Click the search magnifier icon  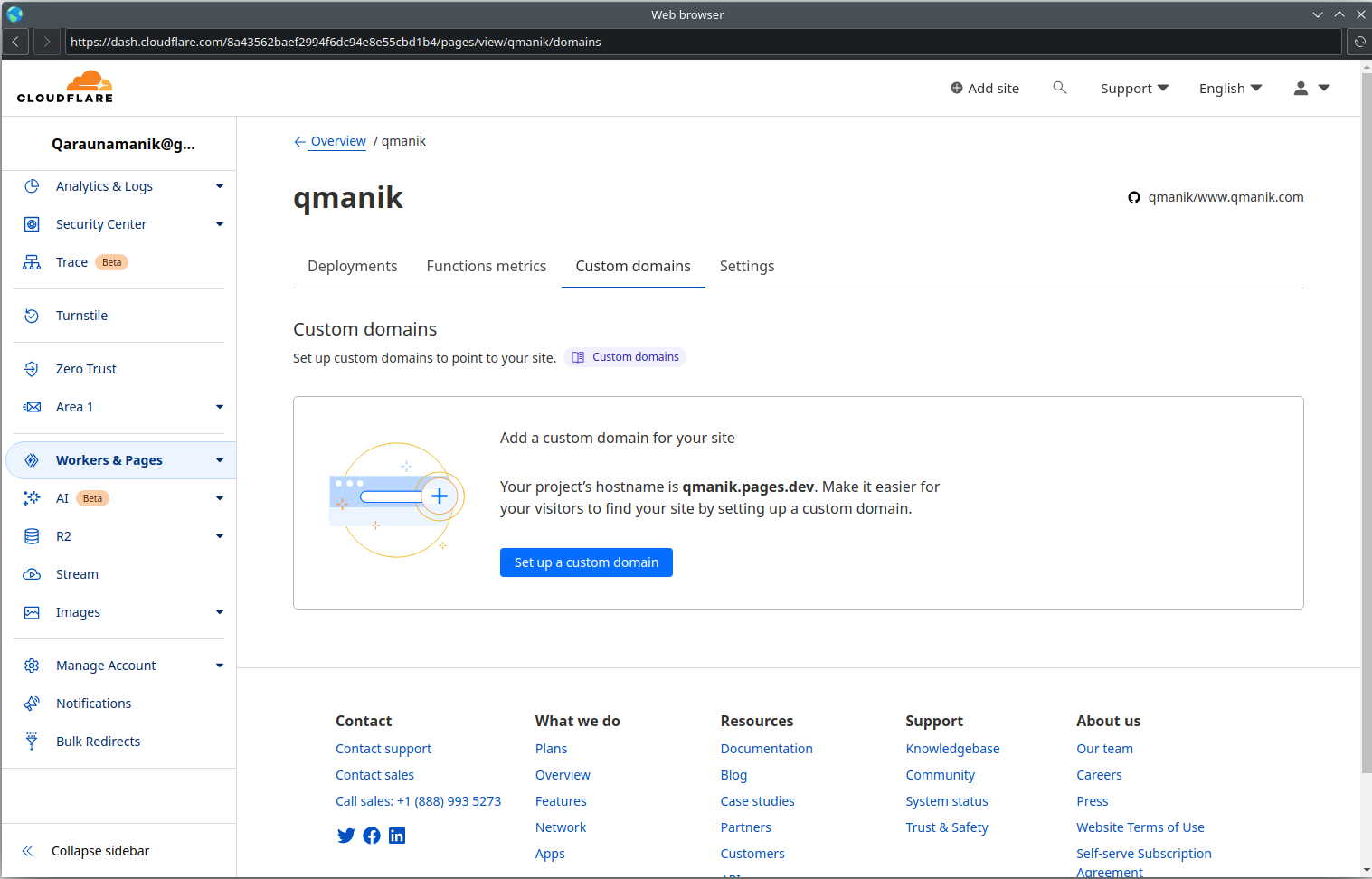[x=1059, y=87]
